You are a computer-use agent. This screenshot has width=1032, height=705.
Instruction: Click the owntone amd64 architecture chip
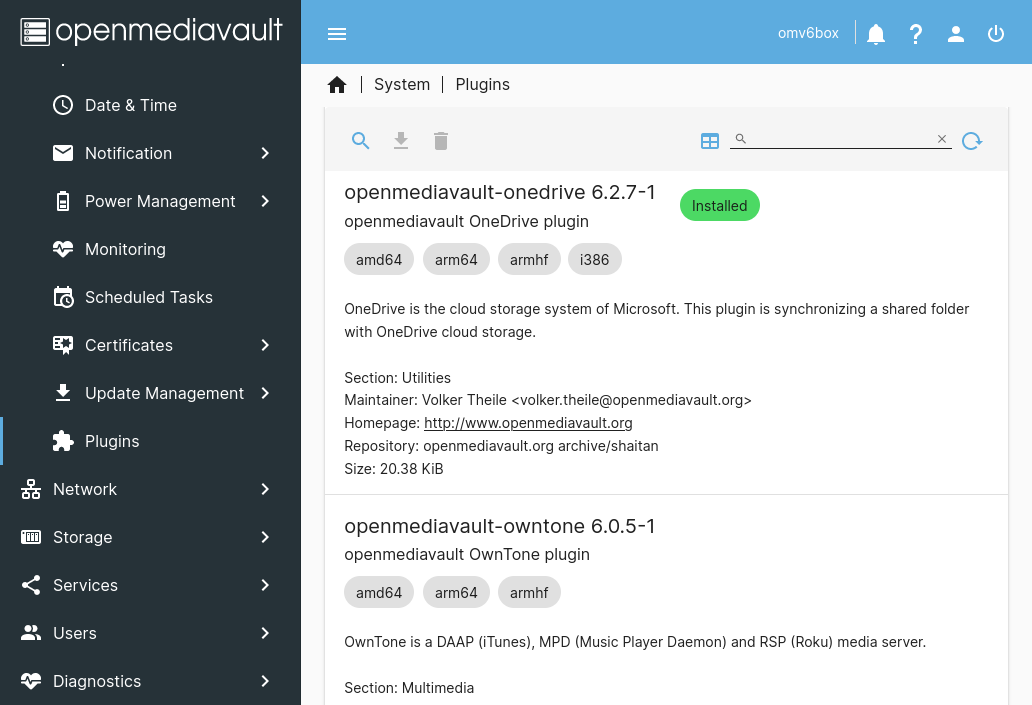(x=378, y=592)
